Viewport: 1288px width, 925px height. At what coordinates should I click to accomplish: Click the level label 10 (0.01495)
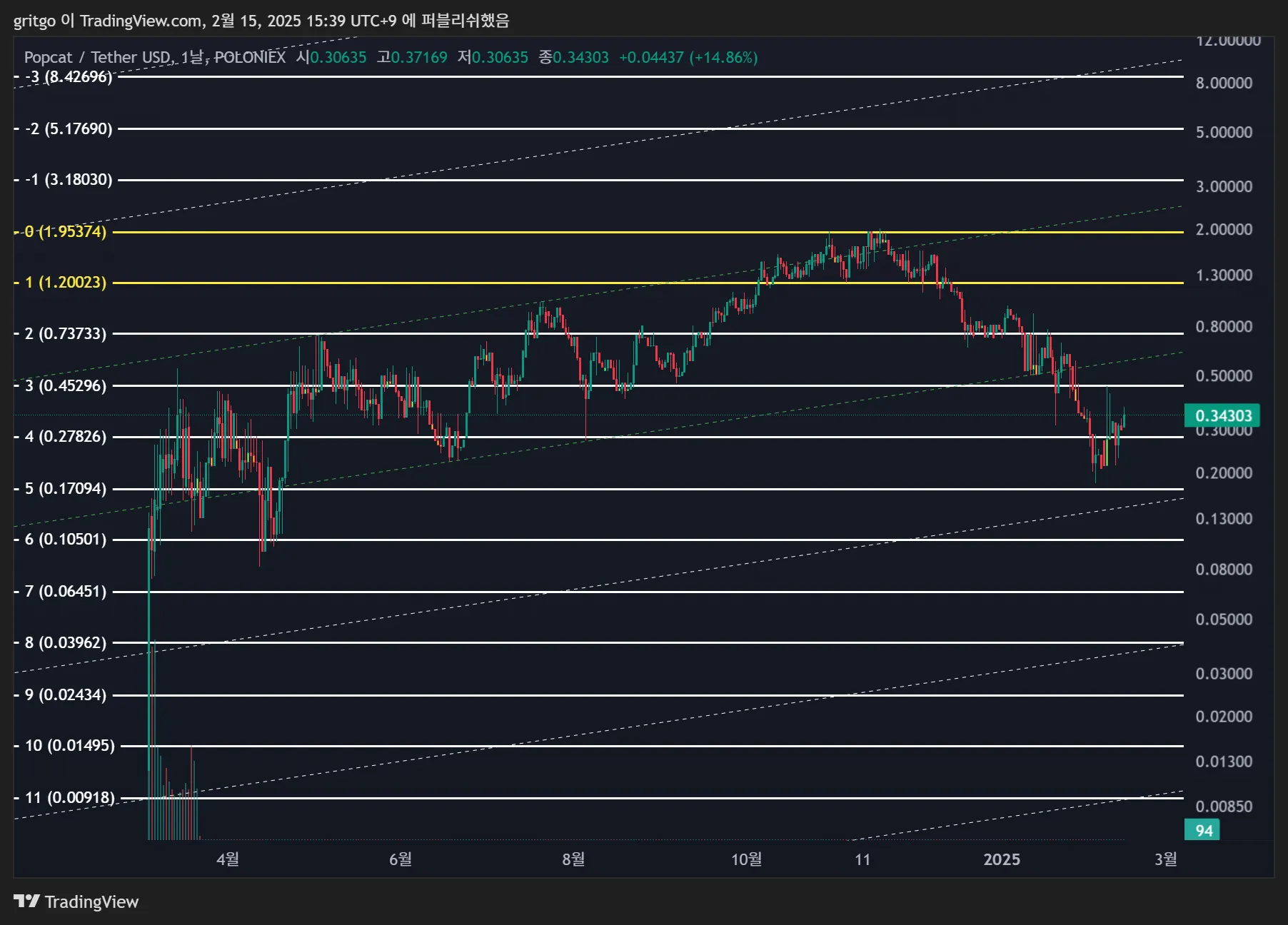pyautogui.click(x=69, y=745)
